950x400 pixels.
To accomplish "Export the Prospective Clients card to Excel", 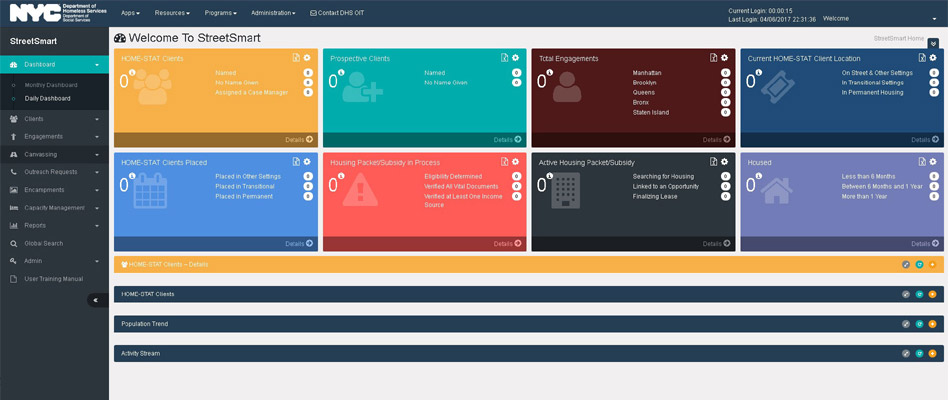I will (x=504, y=58).
